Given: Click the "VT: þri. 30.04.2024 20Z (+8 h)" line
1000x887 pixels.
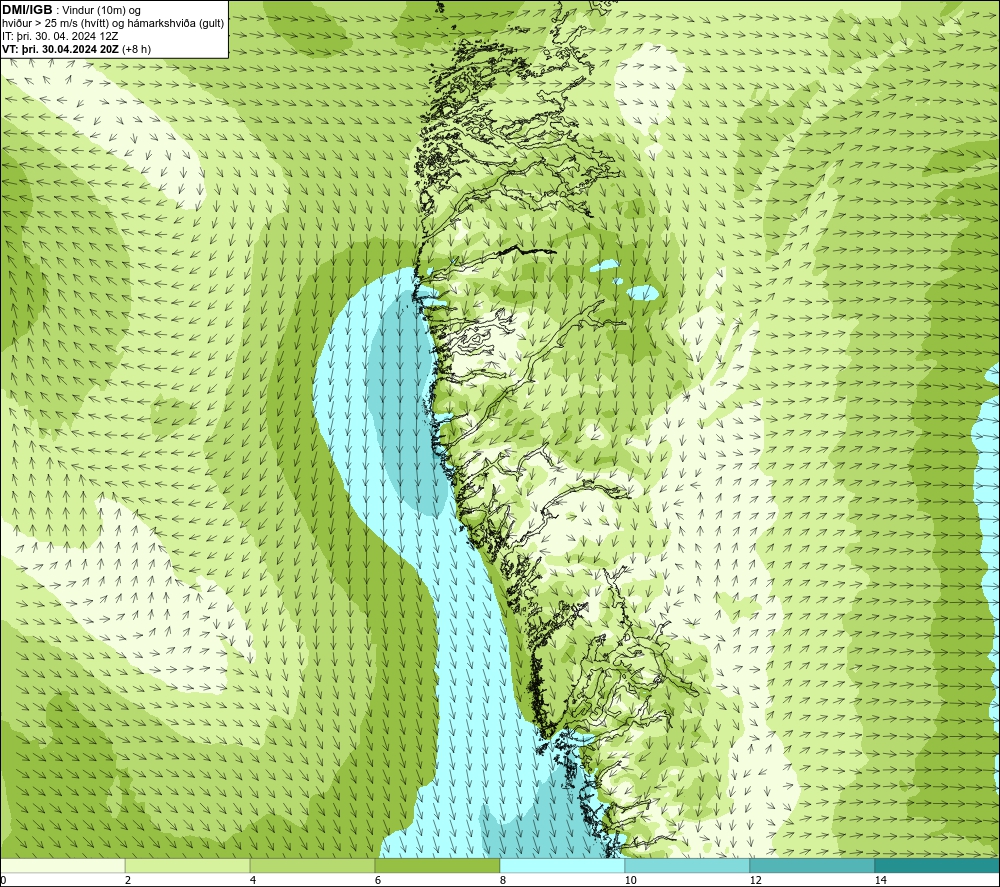Looking at the screenshot, I should (x=77, y=49).
